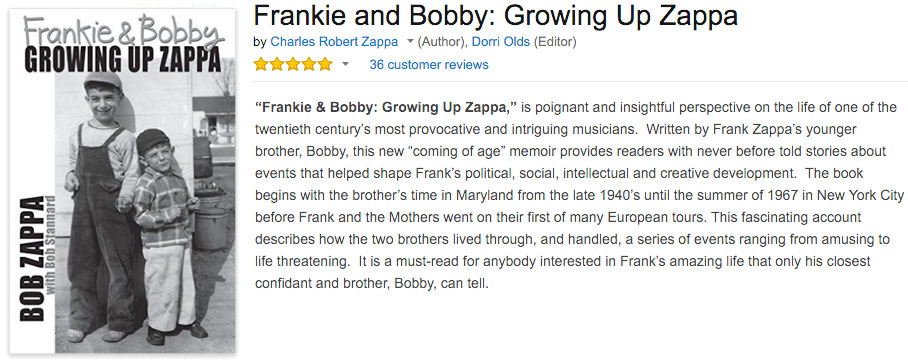The width and height of the screenshot is (908, 364).
Task: Click BOB ZAPPA vertical name on the cover
Action: click(x=32, y=258)
